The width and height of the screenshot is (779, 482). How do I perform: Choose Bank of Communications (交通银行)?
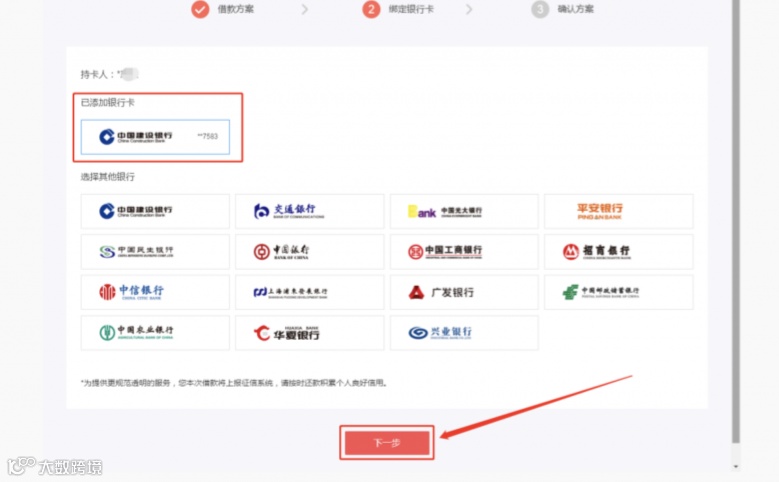pos(310,211)
